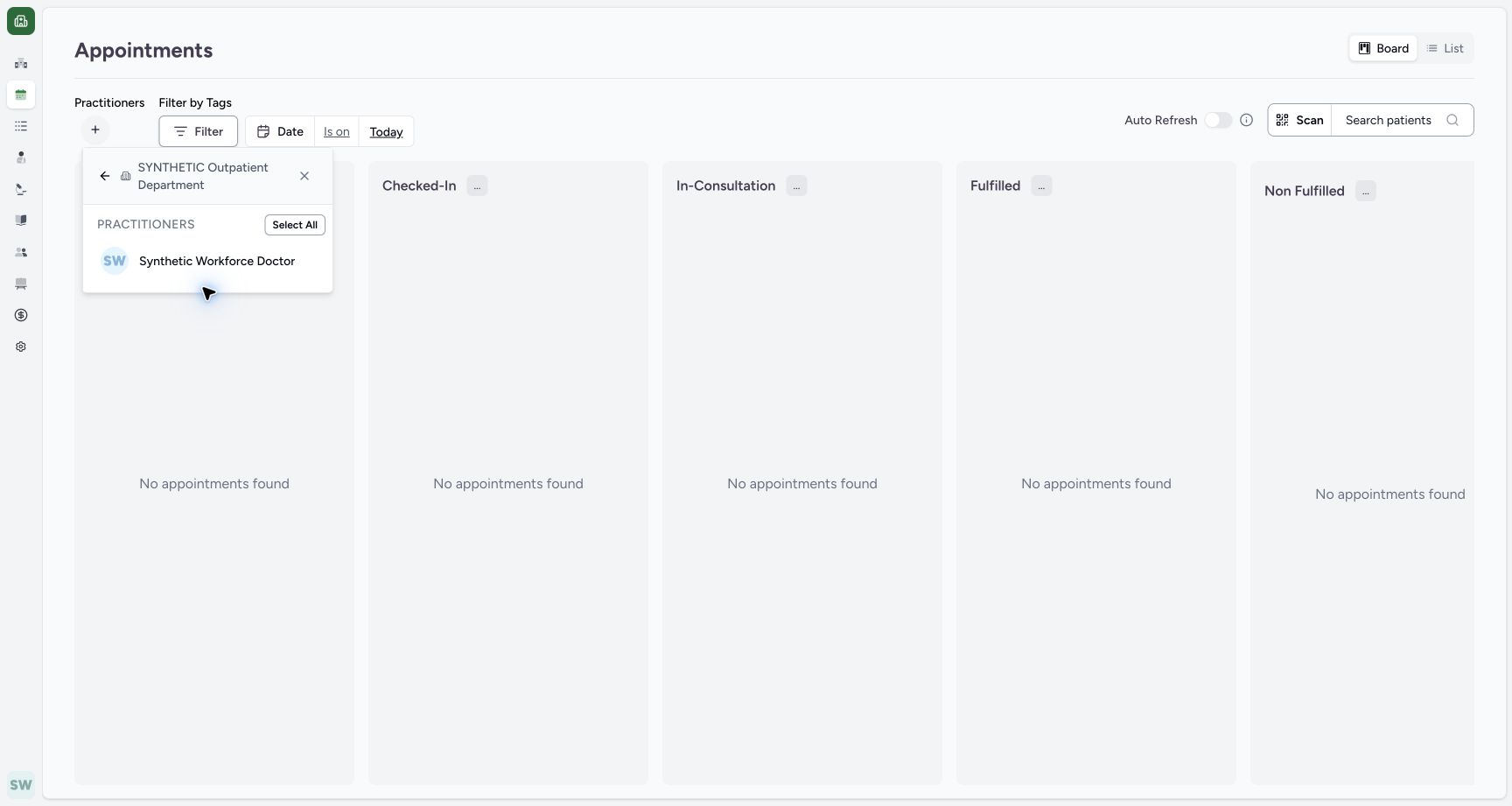This screenshot has height=806, width=1512.
Task: Click Select All practitioners button
Action: [295, 225]
